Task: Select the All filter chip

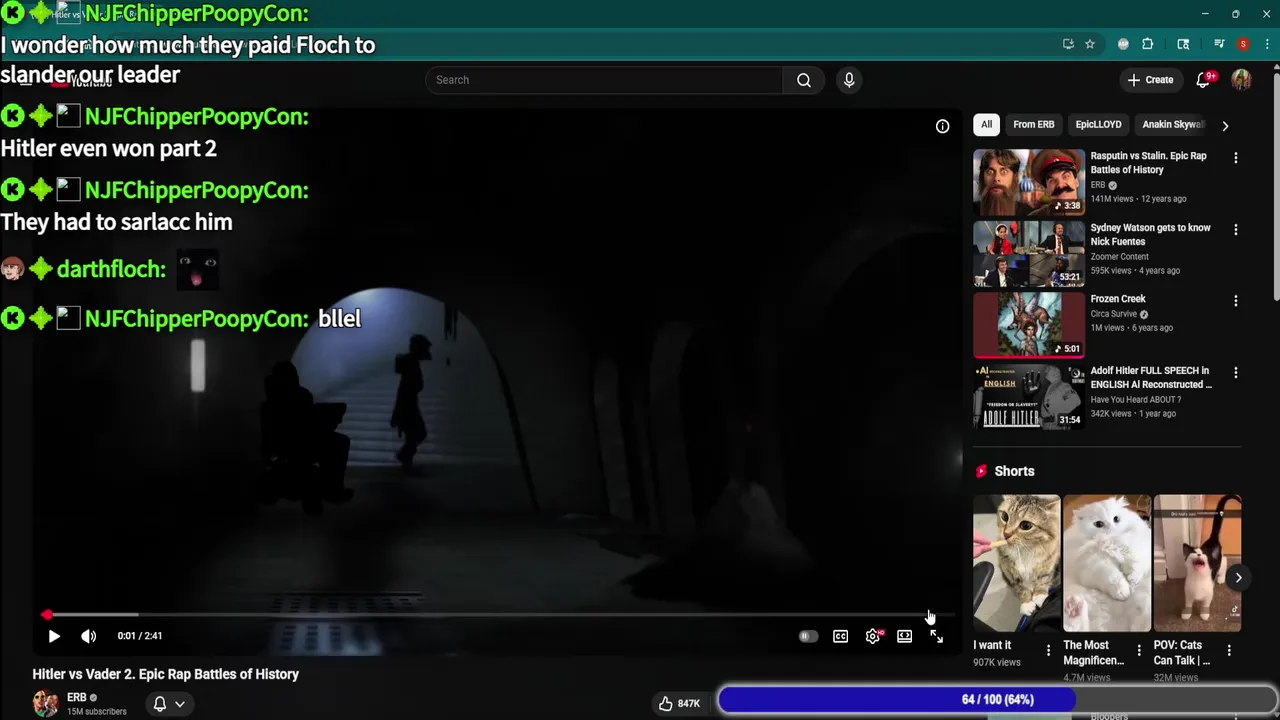Action: coord(986,124)
